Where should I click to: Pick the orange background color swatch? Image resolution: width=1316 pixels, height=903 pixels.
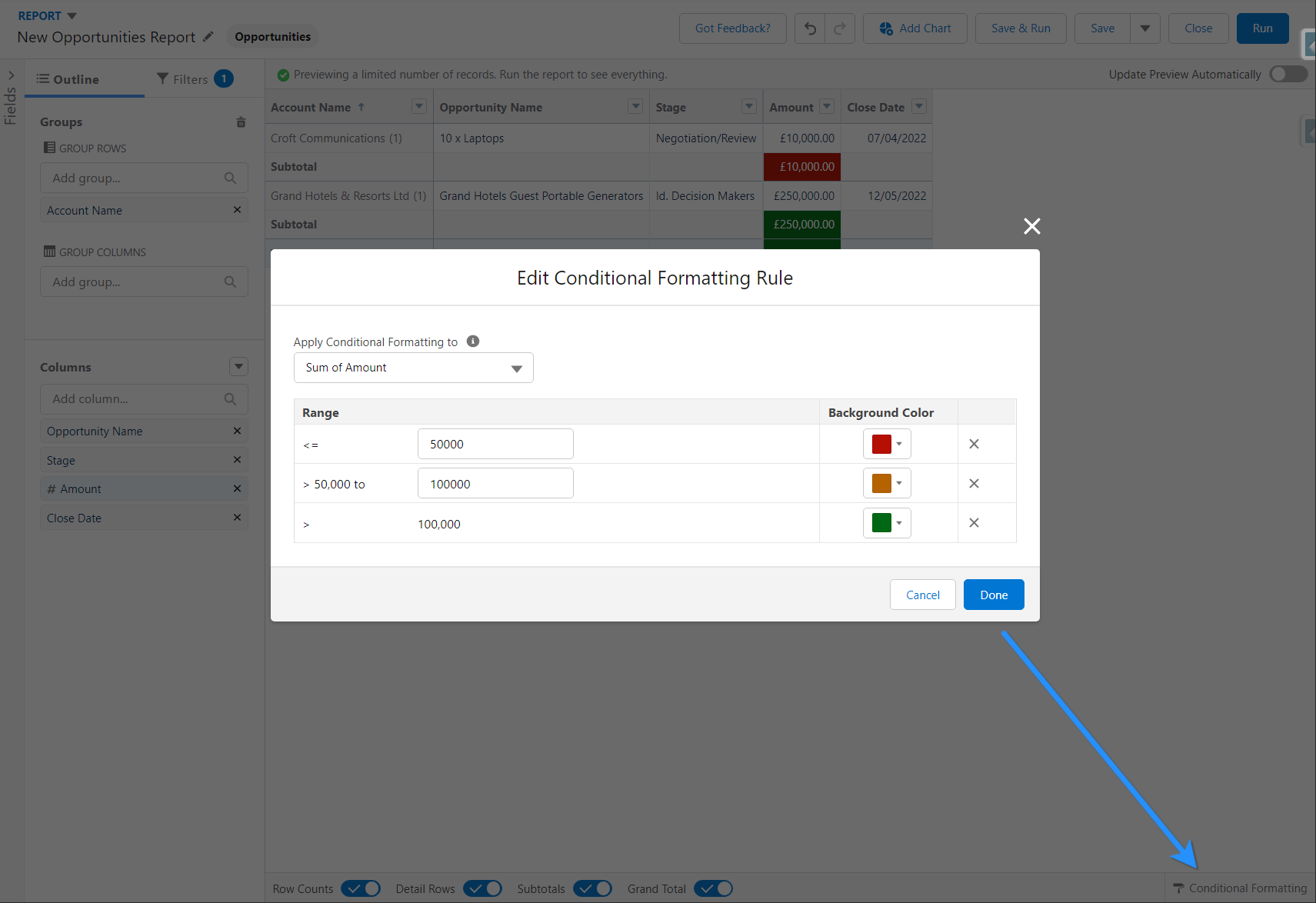click(x=887, y=483)
